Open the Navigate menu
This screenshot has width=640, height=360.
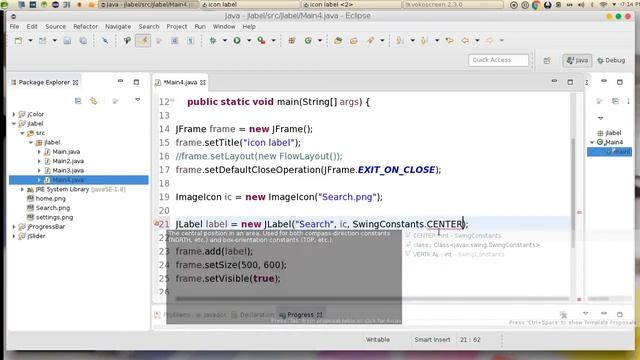point(118,27)
